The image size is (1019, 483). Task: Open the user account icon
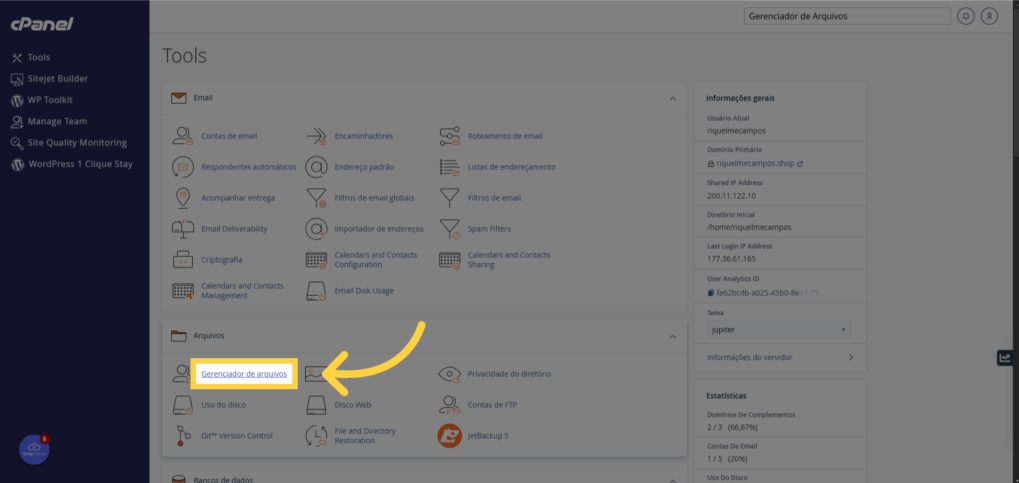[x=989, y=16]
